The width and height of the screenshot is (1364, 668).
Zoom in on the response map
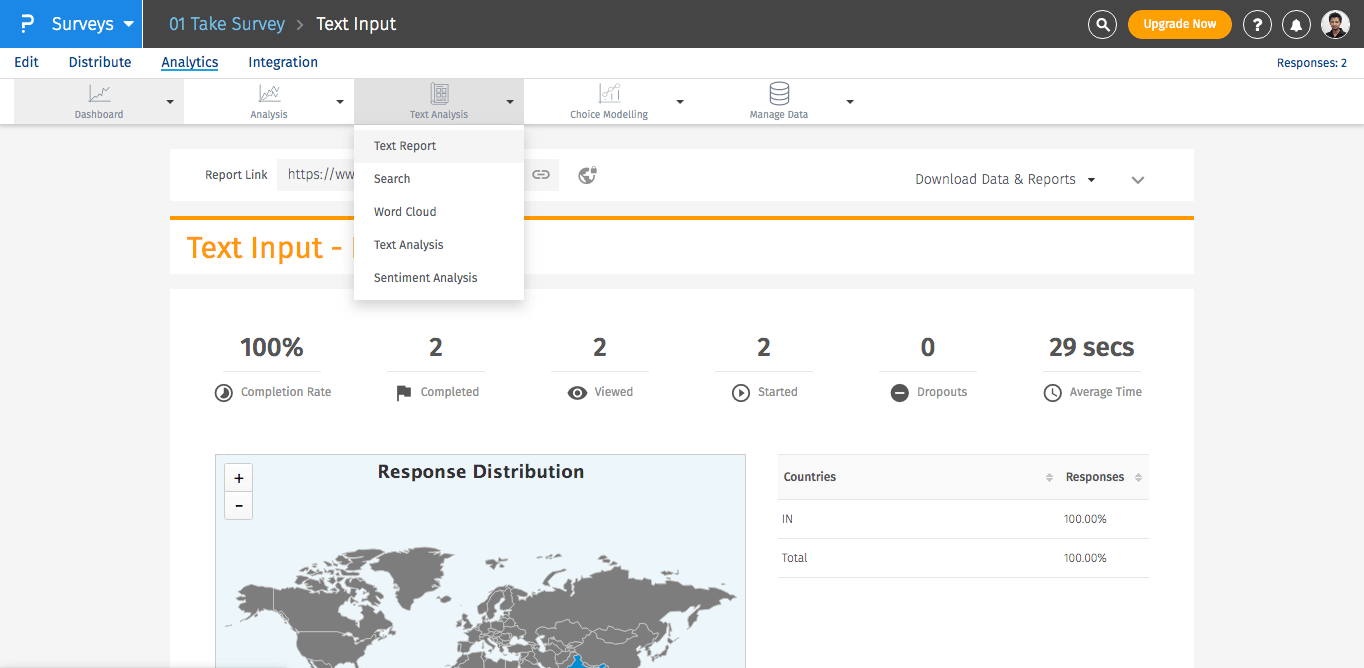(239, 478)
